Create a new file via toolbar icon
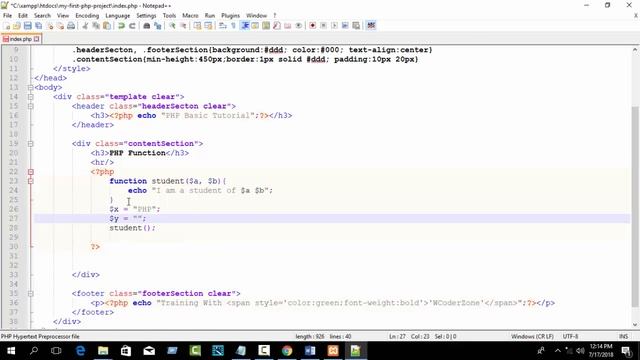This screenshot has width=640, height=360. (7, 26)
